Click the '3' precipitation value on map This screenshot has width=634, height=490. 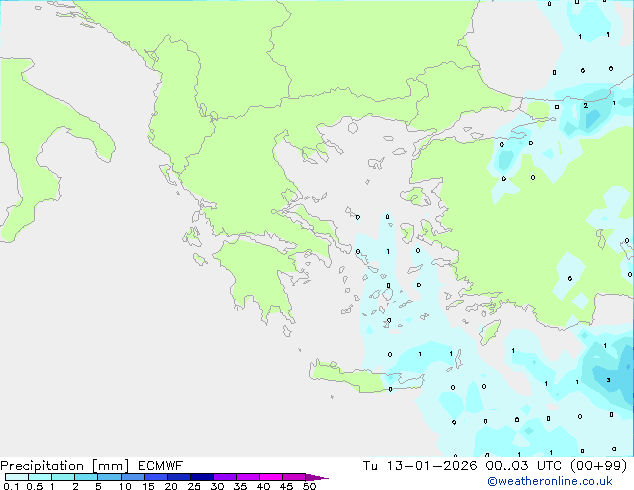(x=608, y=380)
